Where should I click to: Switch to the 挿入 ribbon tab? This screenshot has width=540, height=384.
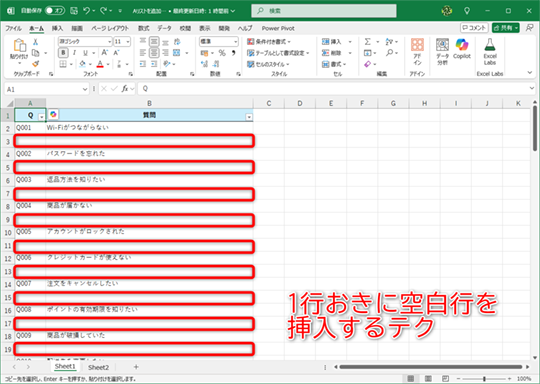click(57, 28)
